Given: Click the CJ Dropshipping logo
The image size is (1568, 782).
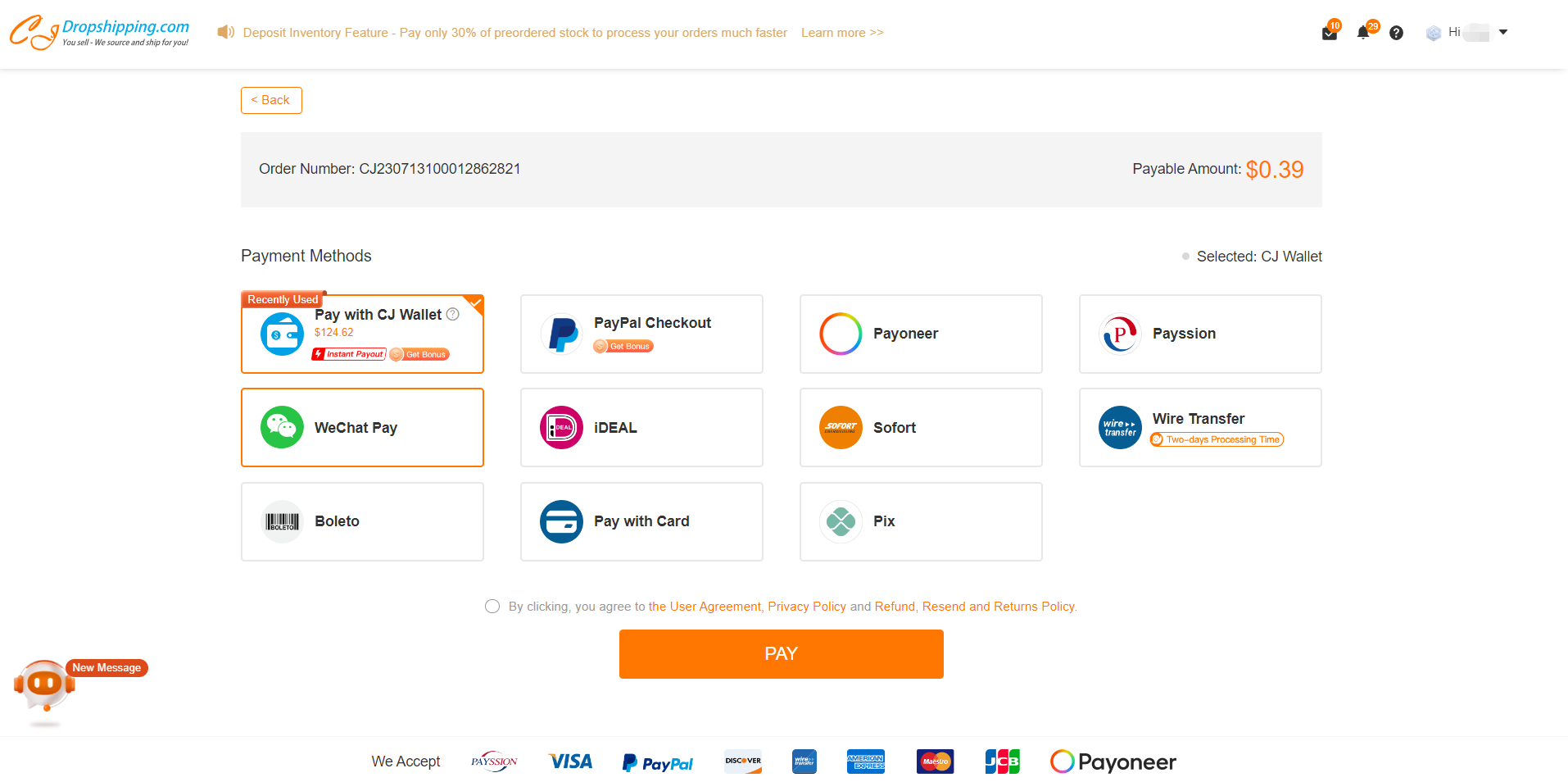Looking at the screenshot, I should 99,33.
